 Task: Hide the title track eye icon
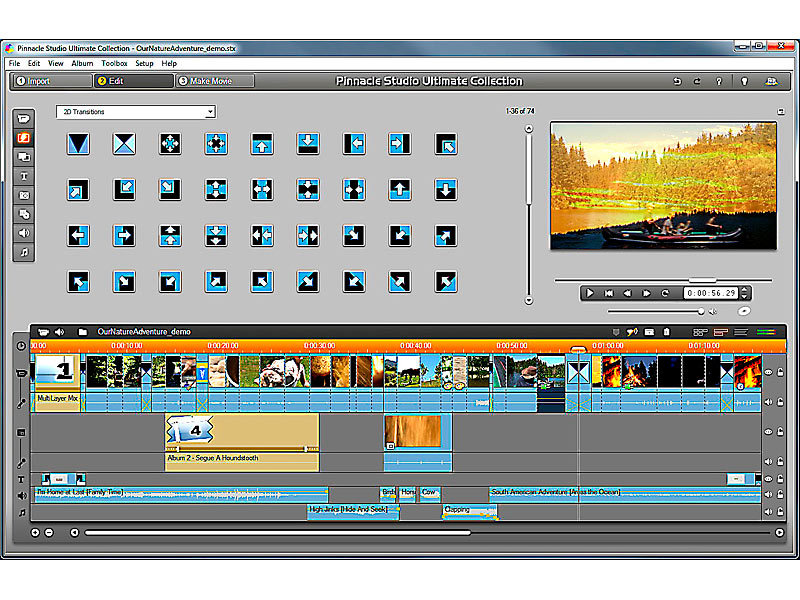click(x=768, y=479)
